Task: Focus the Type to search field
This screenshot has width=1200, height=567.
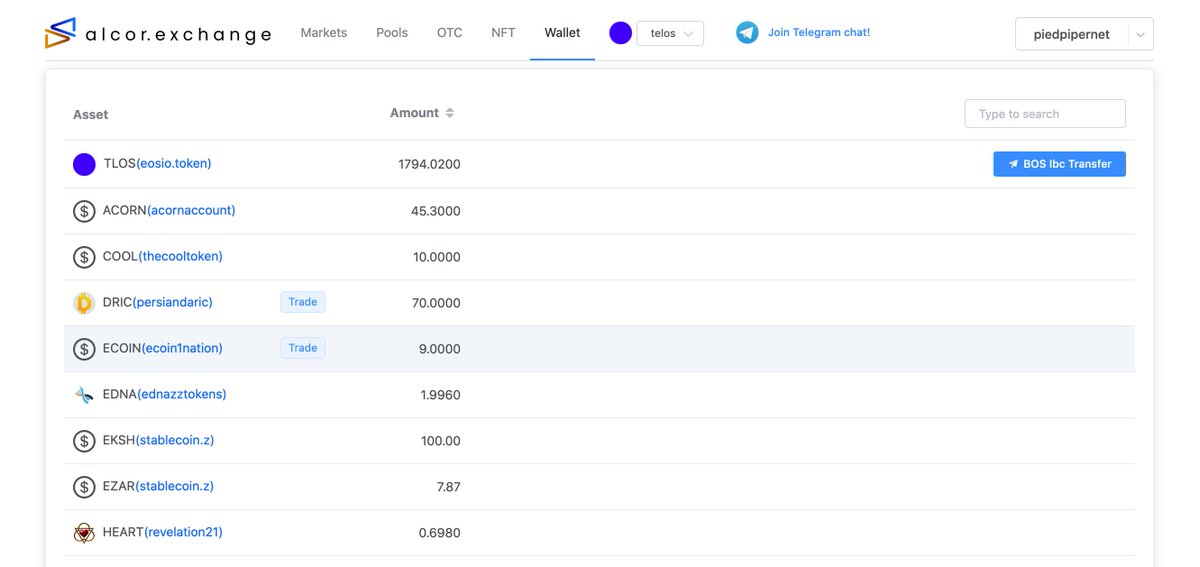Action: (1045, 114)
